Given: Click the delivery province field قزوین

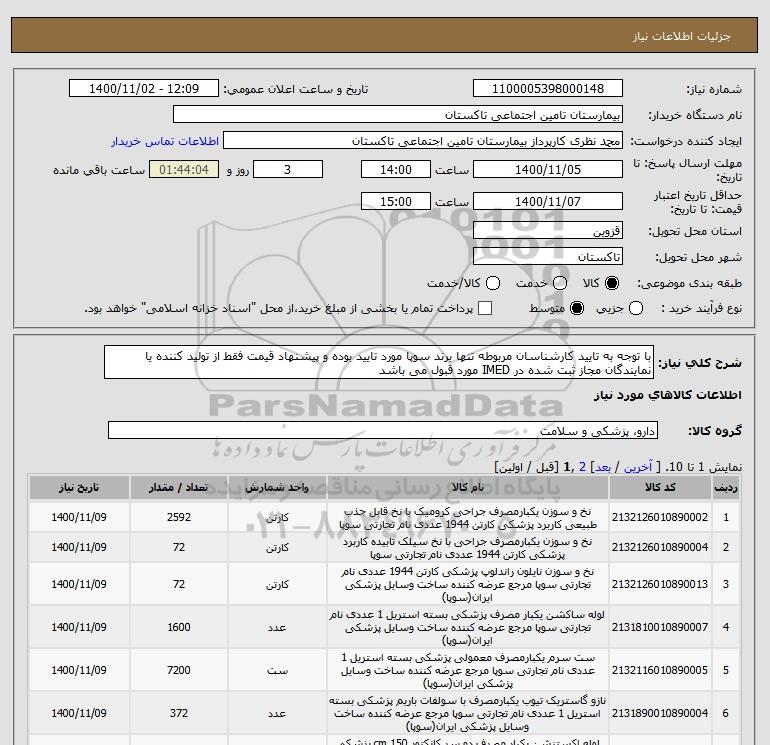Looking at the screenshot, I should pos(548,230).
